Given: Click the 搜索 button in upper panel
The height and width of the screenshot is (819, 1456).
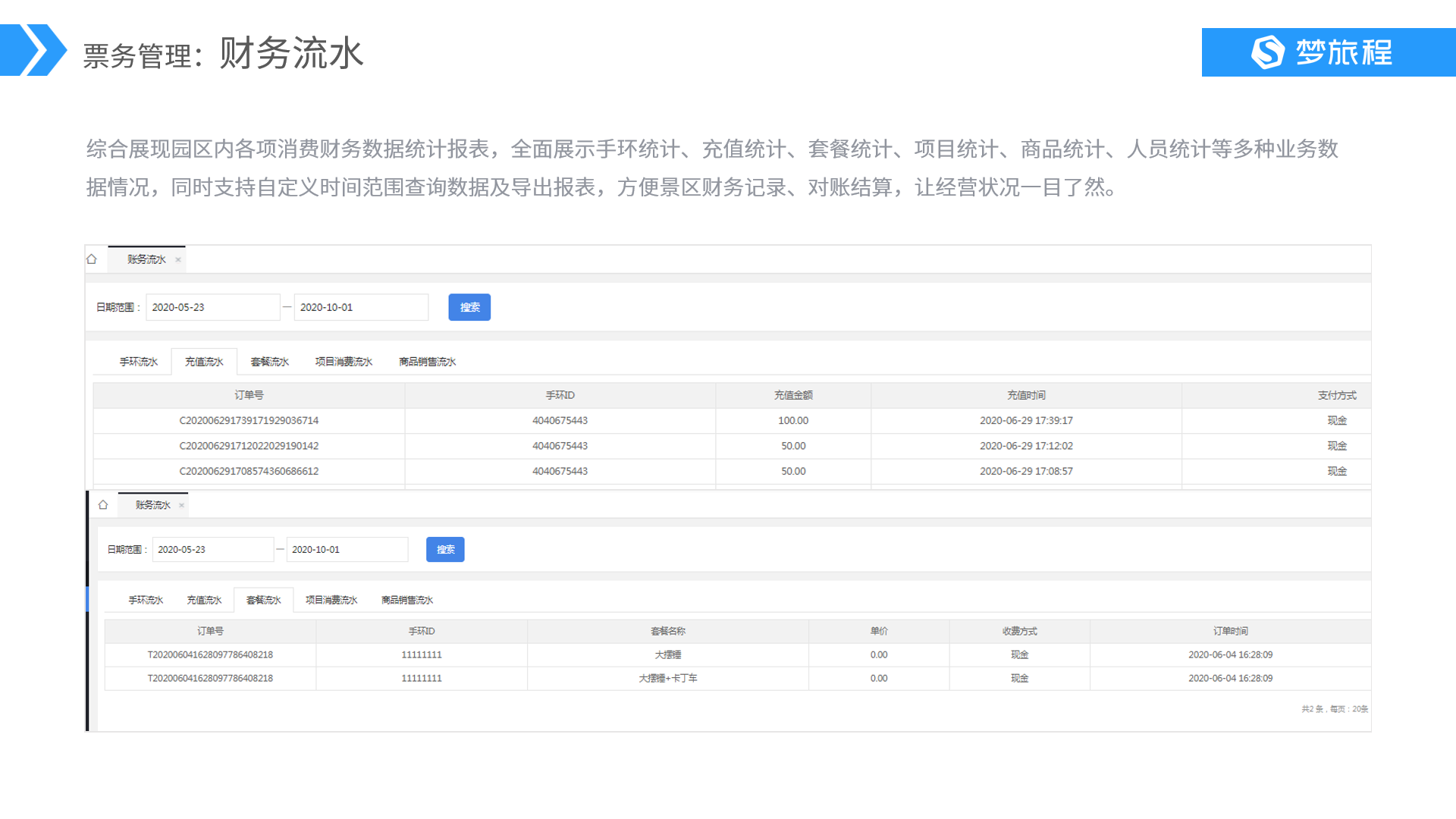Looking at the screenshot, I should [469, 307].
